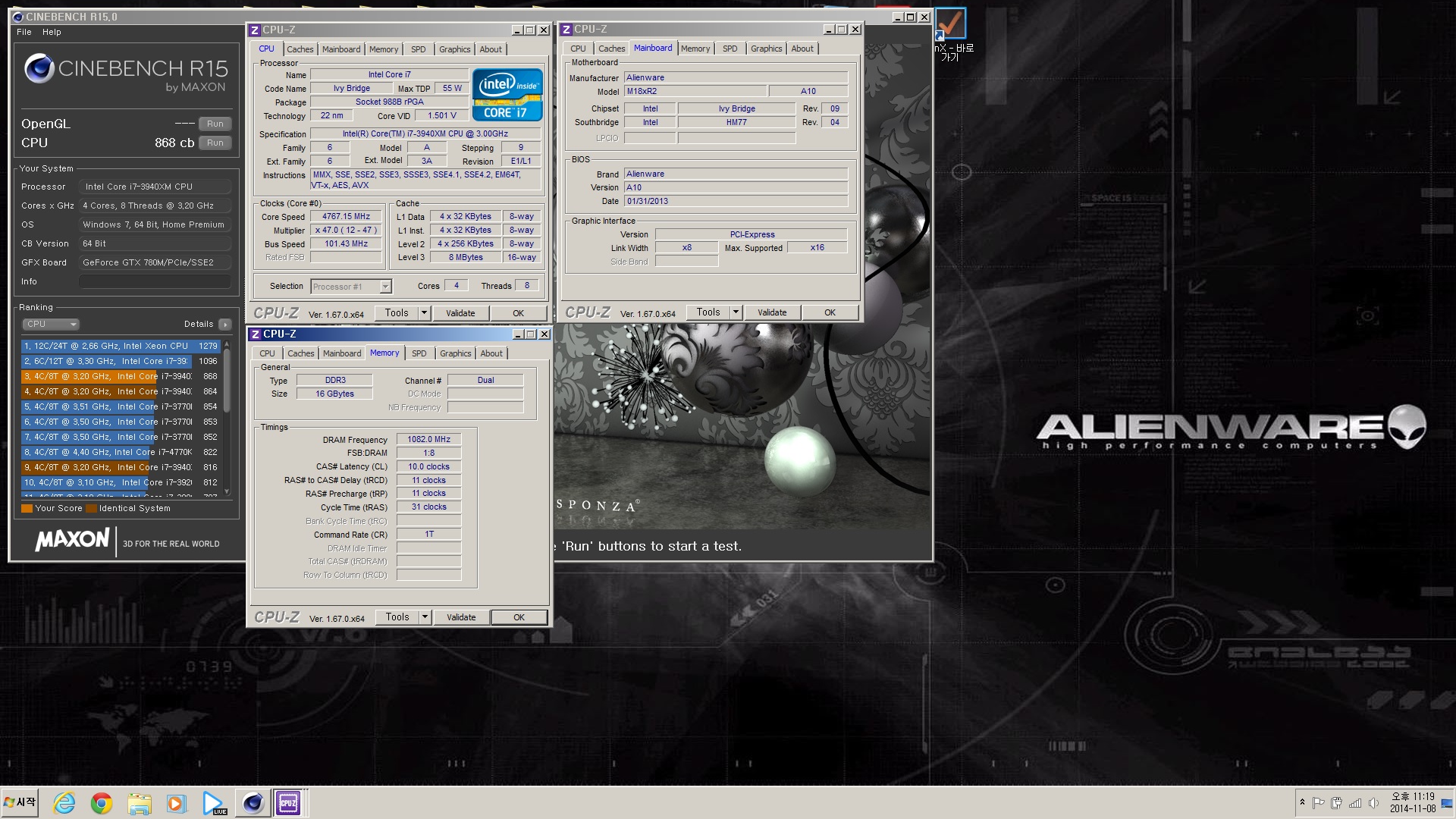Open the media player taskbar icon

coord(176,803)
